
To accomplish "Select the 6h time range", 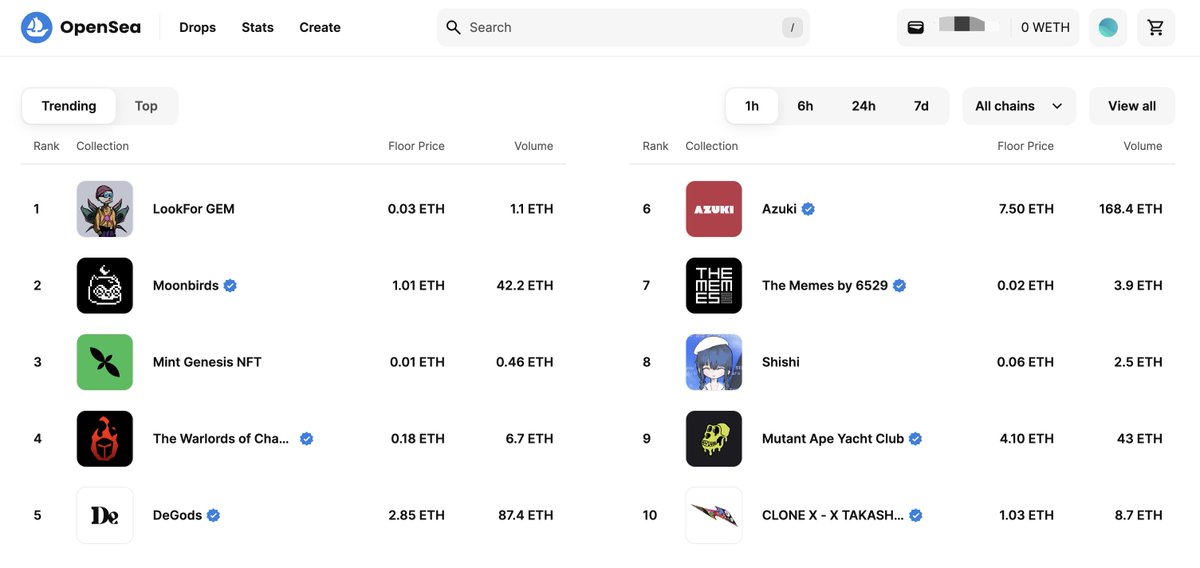I will [805, 106].
